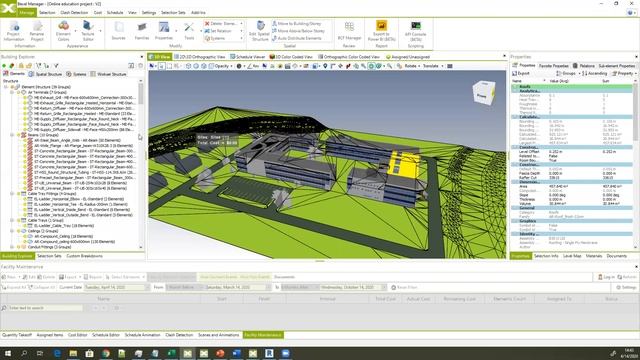Open the ribbon Tools button

coord(189,31)
